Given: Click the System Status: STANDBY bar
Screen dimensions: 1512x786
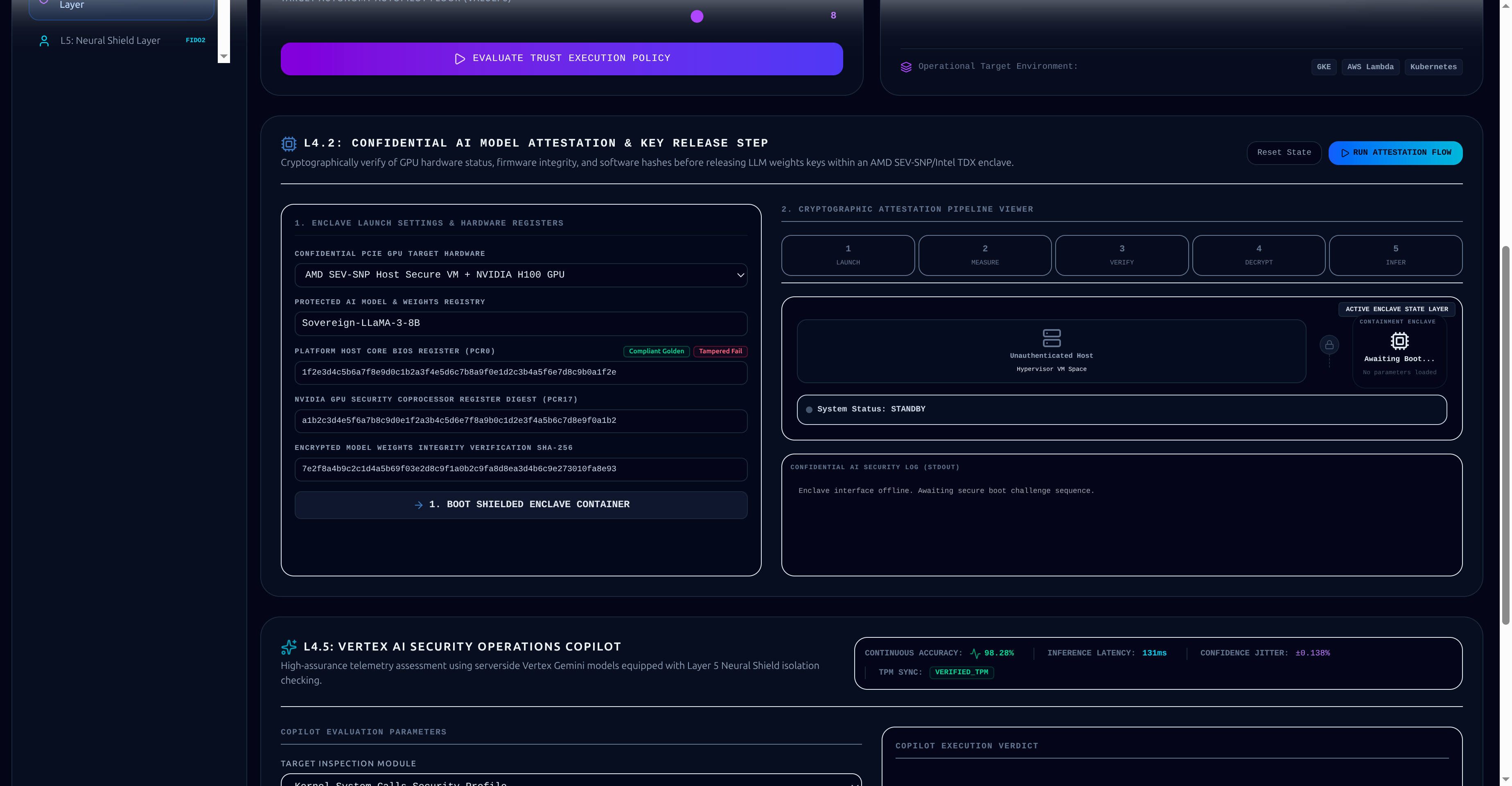Looking at the screenshot, I should [x=1121, y=410].
